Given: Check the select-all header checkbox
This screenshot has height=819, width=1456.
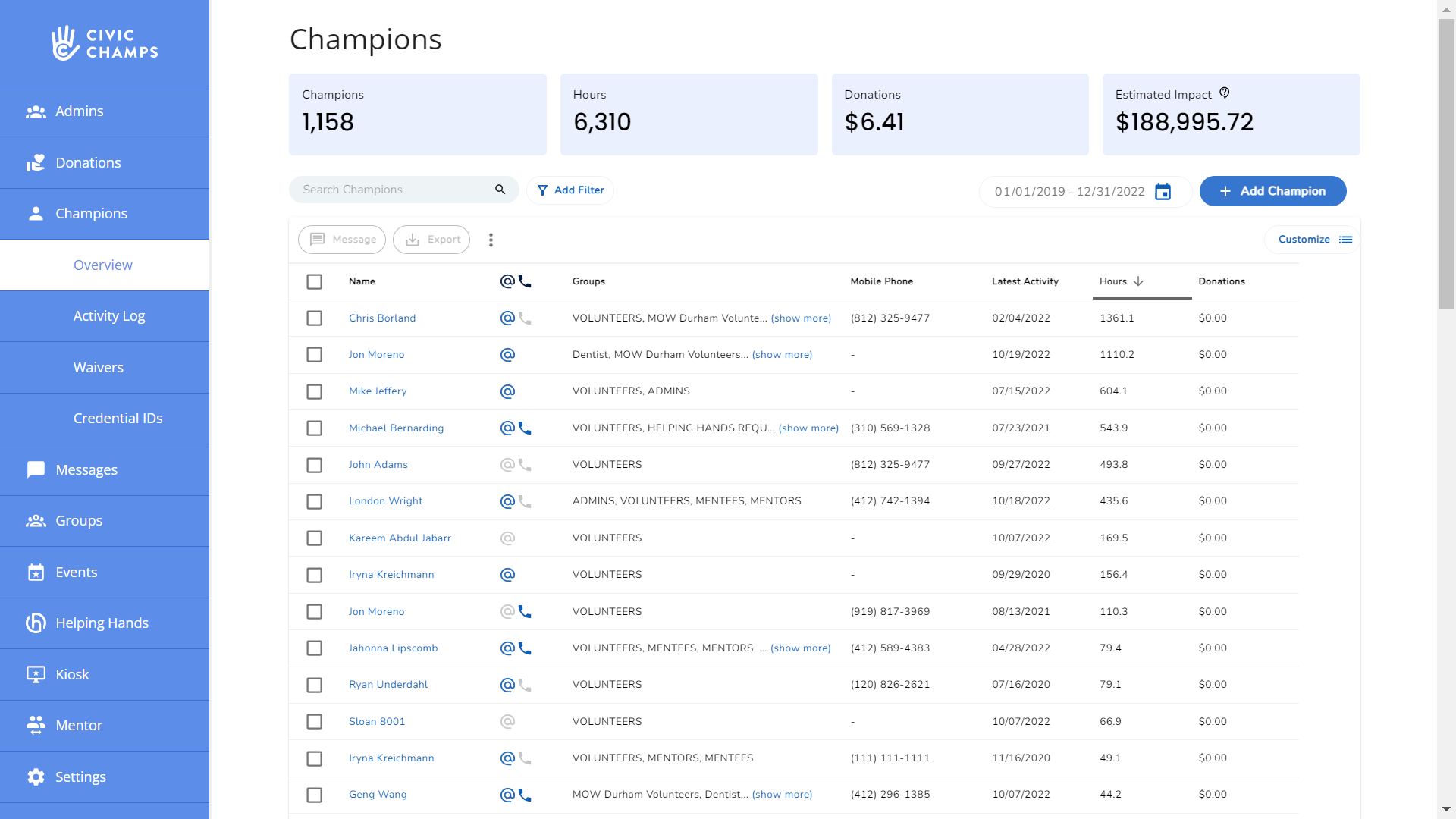Looking at the screenshot, I should point(314,282).
